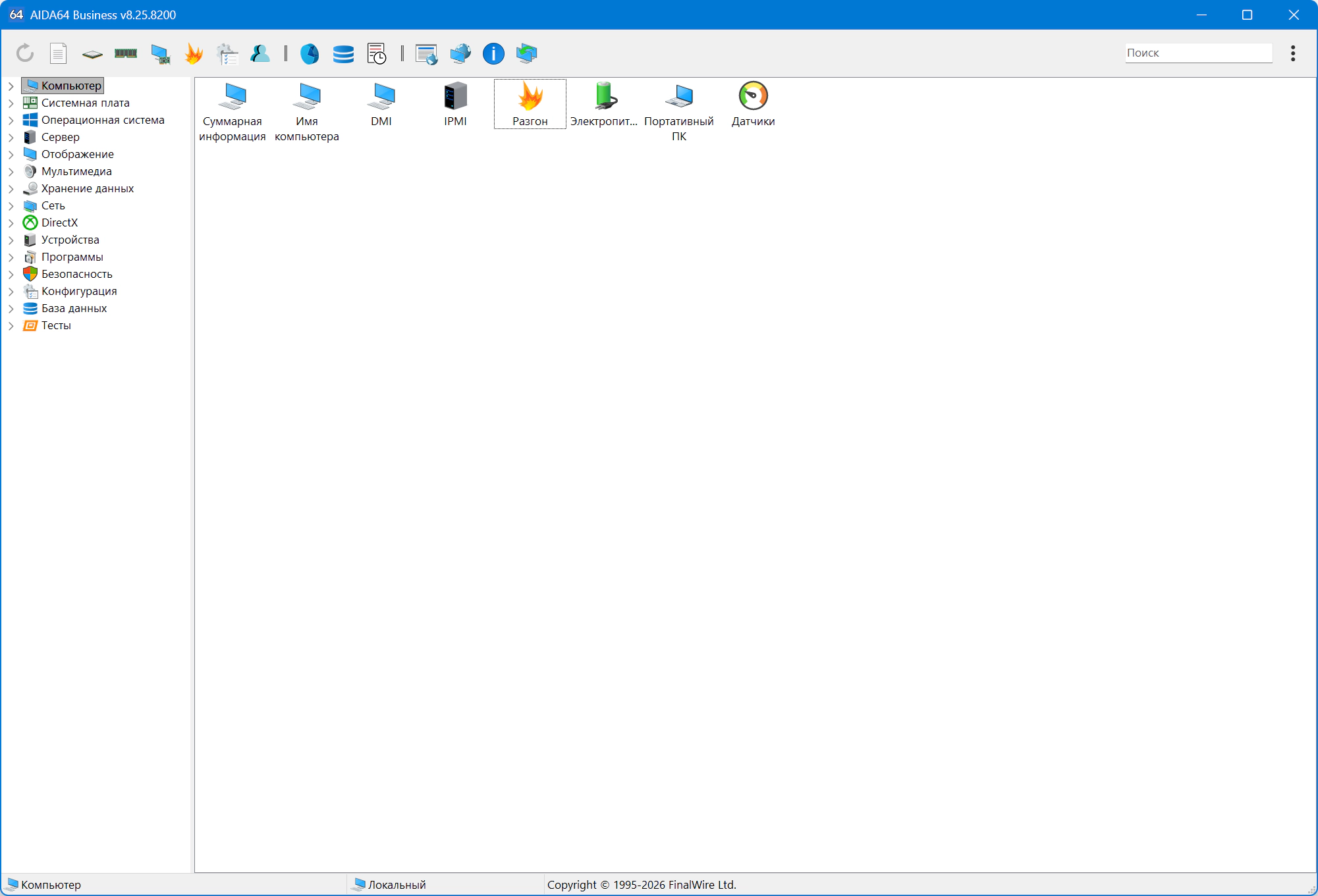Click the memory module toolbar icon
1318x896 pixels.
pyautogui.click(x=126, y=53)
